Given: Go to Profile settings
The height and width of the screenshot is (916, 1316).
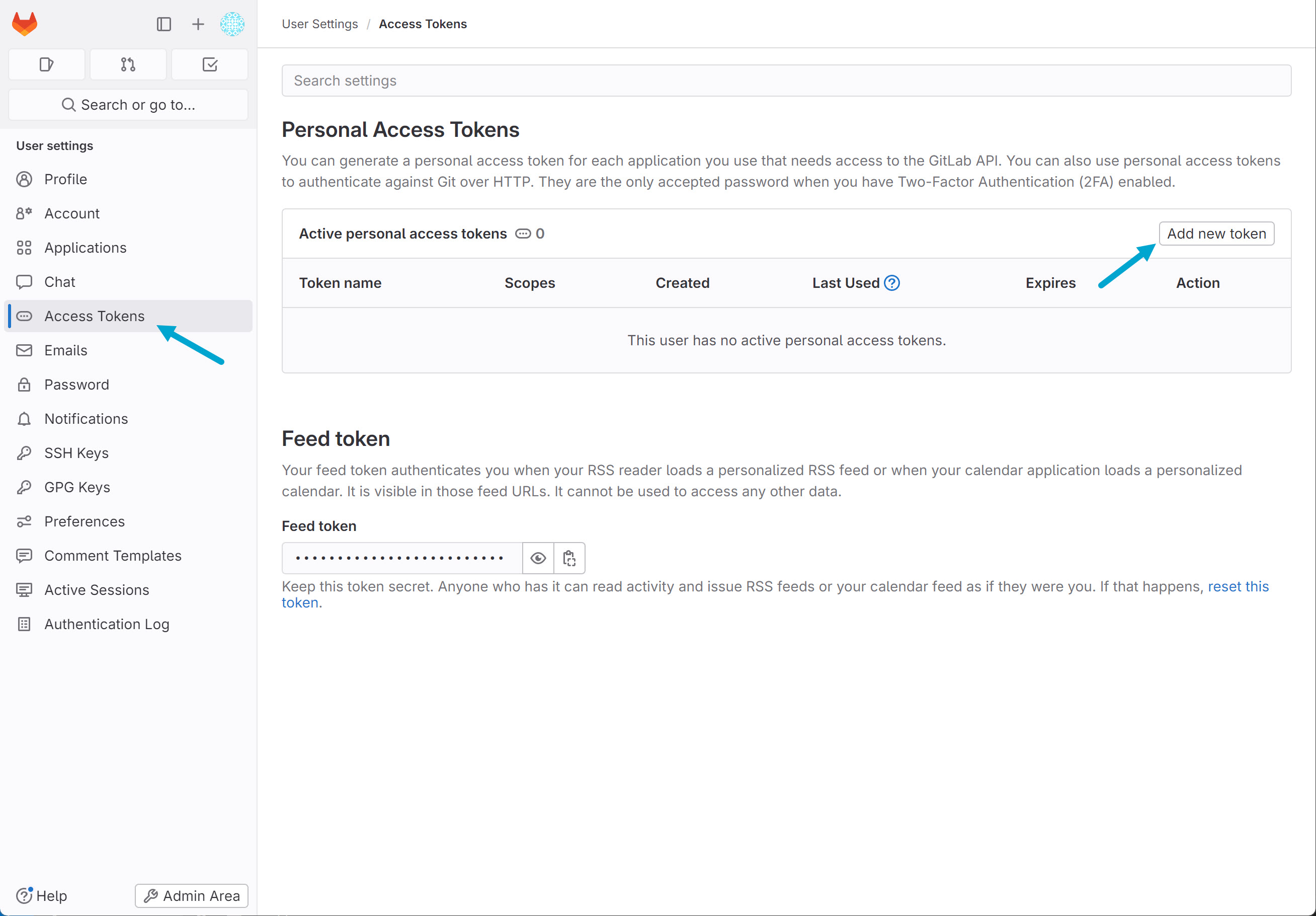Looking at the screenshot, I should point(65,179).
